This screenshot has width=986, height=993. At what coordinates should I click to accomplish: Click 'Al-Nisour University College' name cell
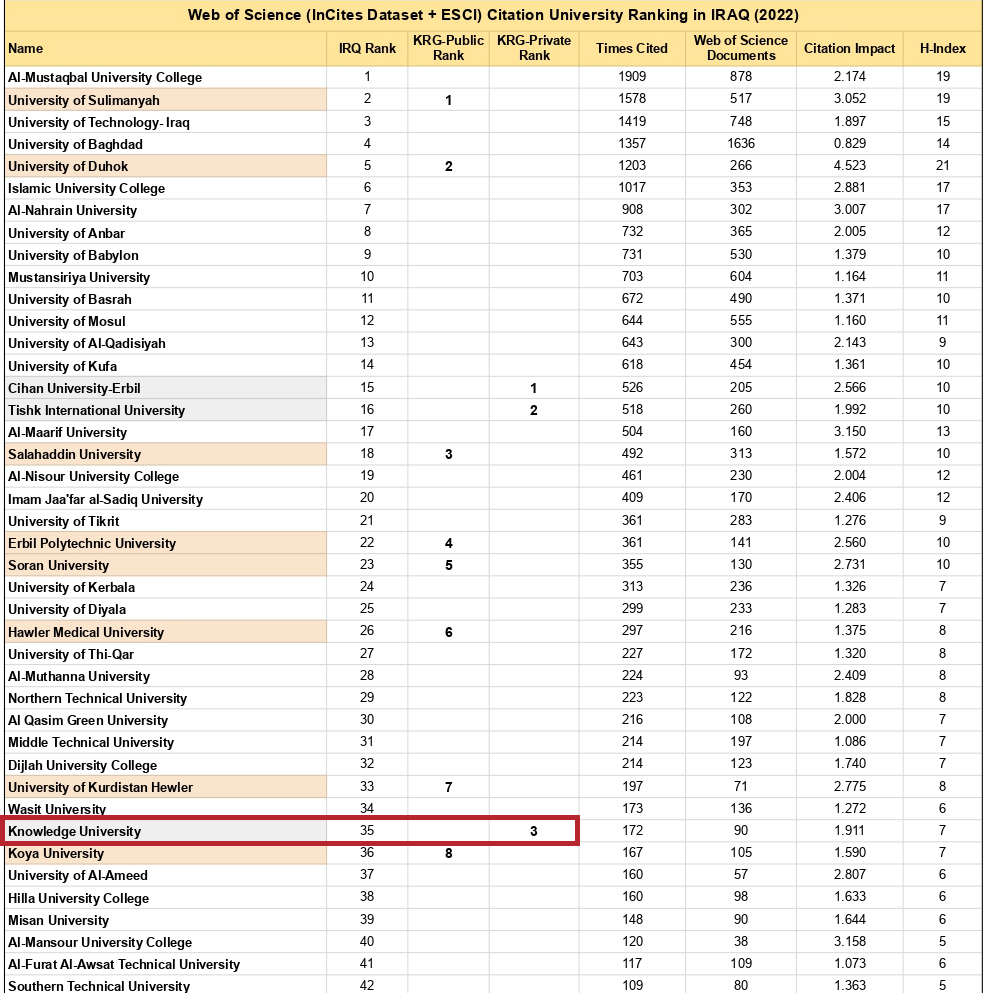click(166, 477)
